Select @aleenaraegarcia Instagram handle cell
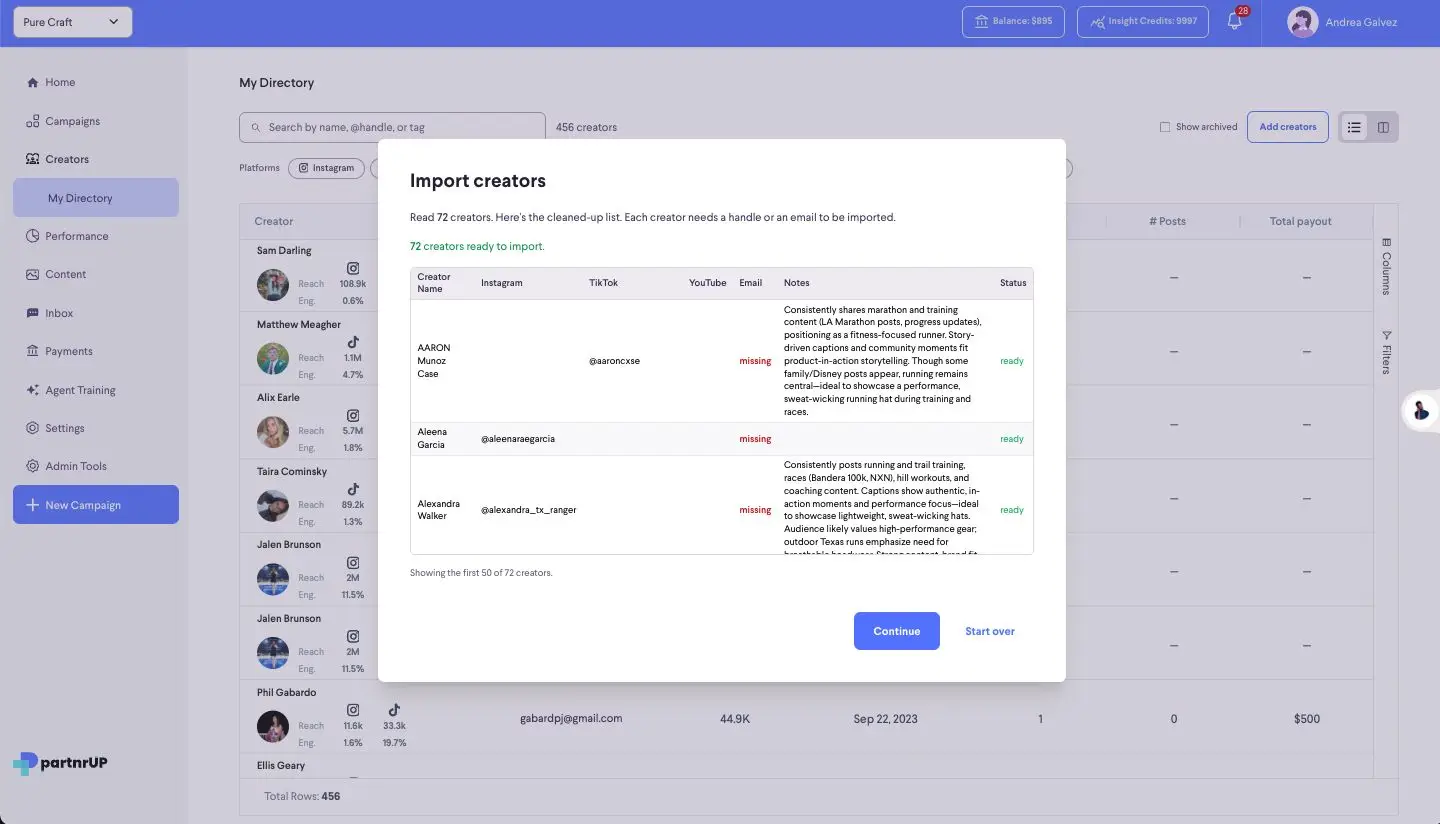The width and height of the screenshot is (1440, 824). coord(518,439)
